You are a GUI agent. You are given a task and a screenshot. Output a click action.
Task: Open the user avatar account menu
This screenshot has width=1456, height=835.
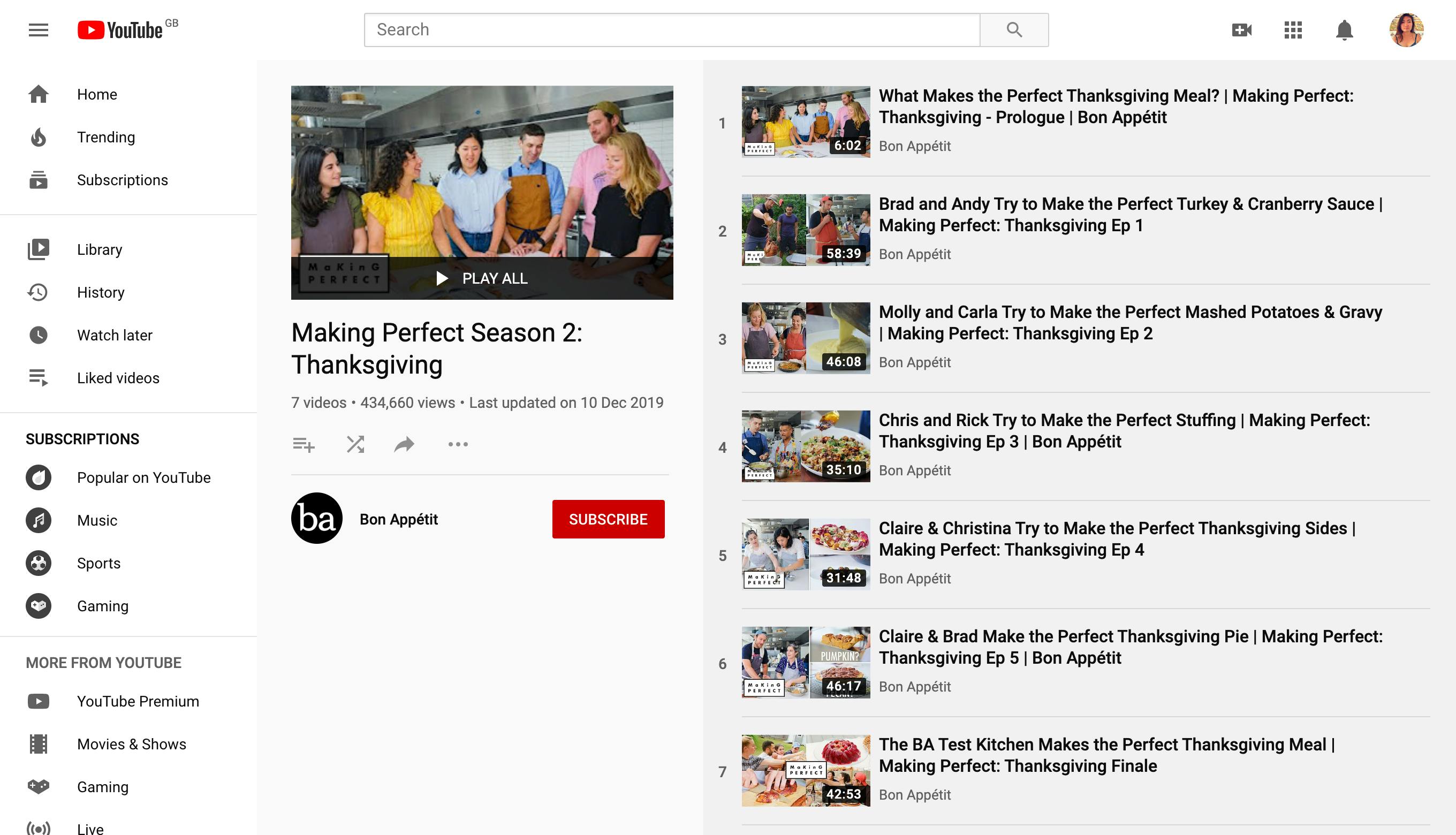1406,30
